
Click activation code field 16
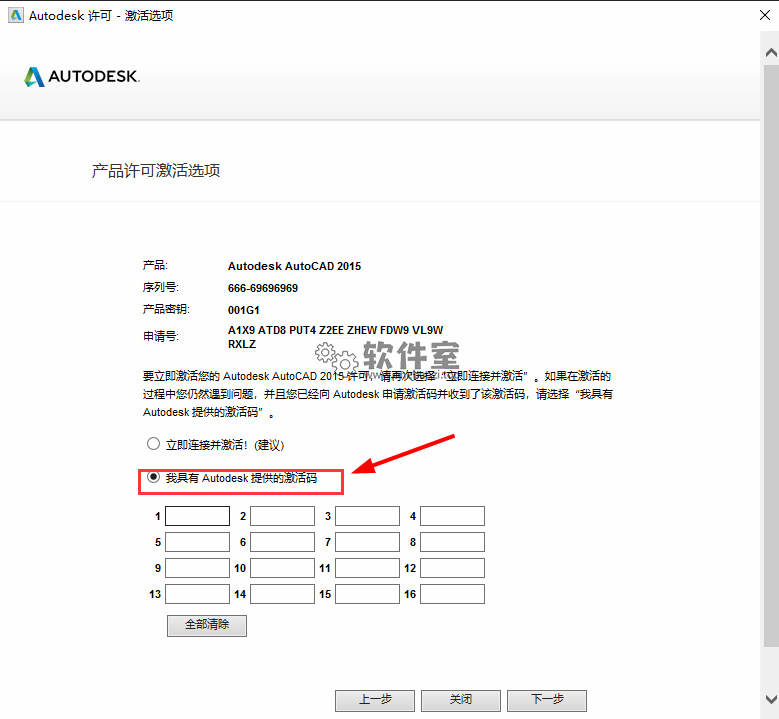click(x=452, y=594)
